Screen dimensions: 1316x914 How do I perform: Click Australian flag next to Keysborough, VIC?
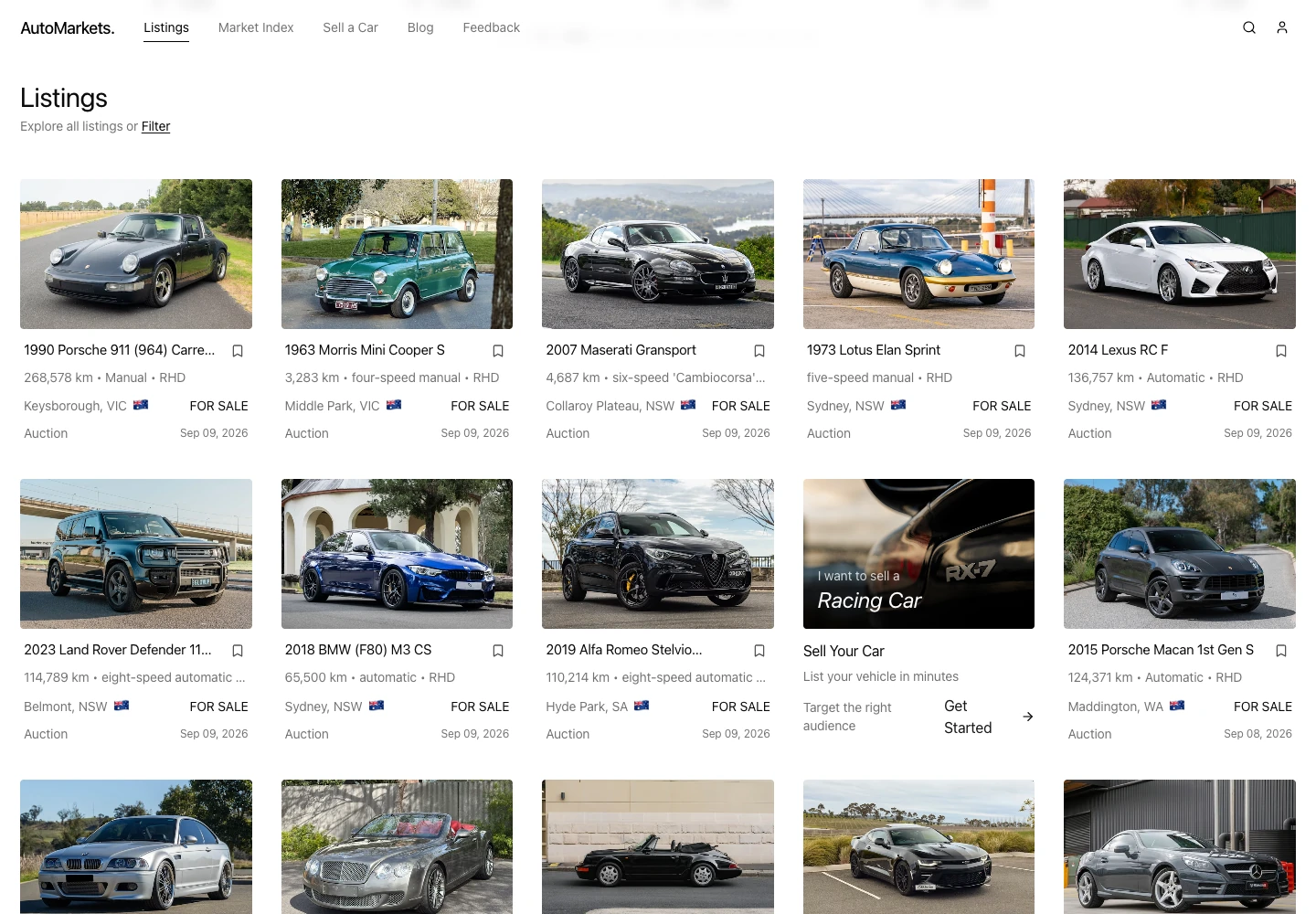click(141, 404)
